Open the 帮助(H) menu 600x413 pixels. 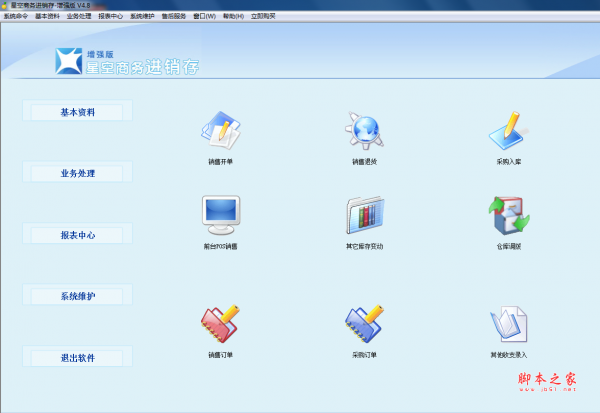click(233, 17)
